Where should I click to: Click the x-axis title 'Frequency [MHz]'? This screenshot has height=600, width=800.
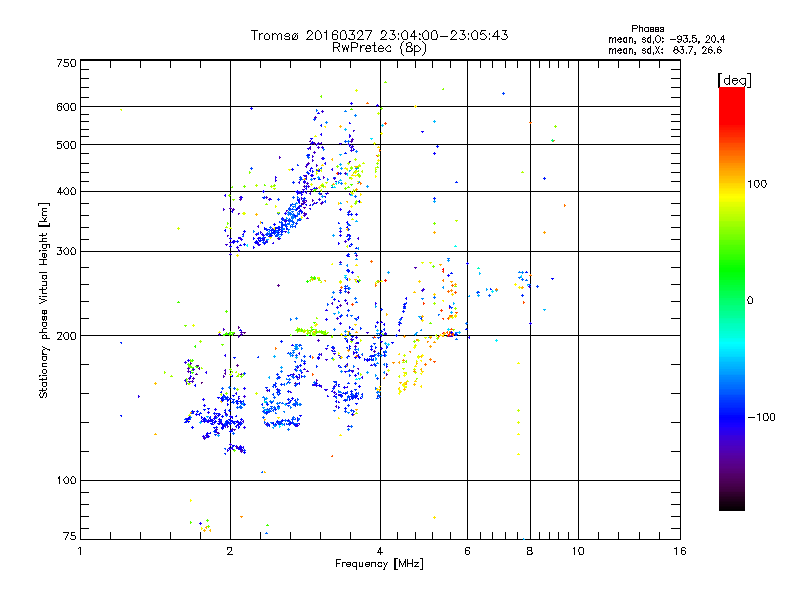tap(379, 564)
